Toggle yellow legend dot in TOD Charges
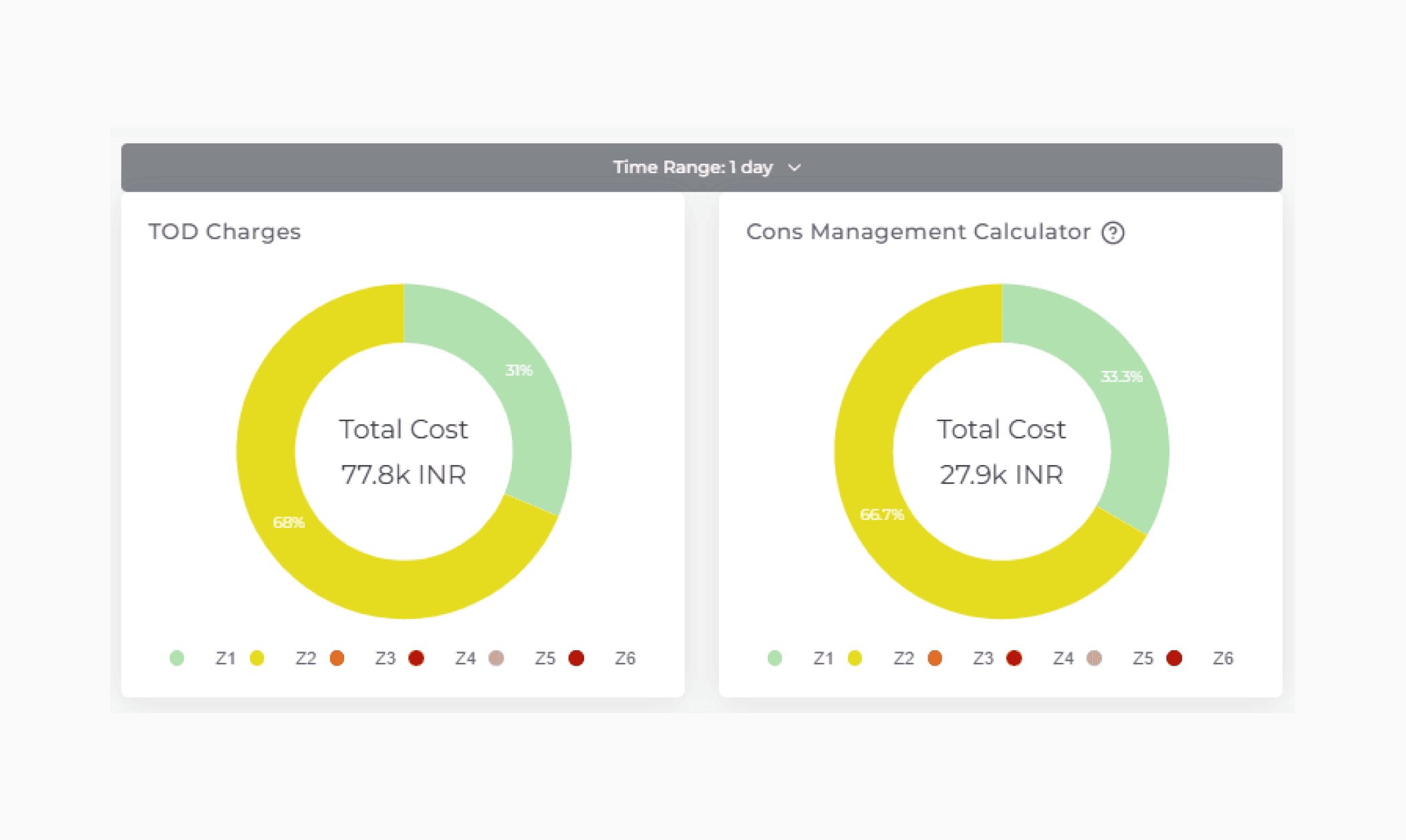This screenshot has width=1406, height=840. 257,658
